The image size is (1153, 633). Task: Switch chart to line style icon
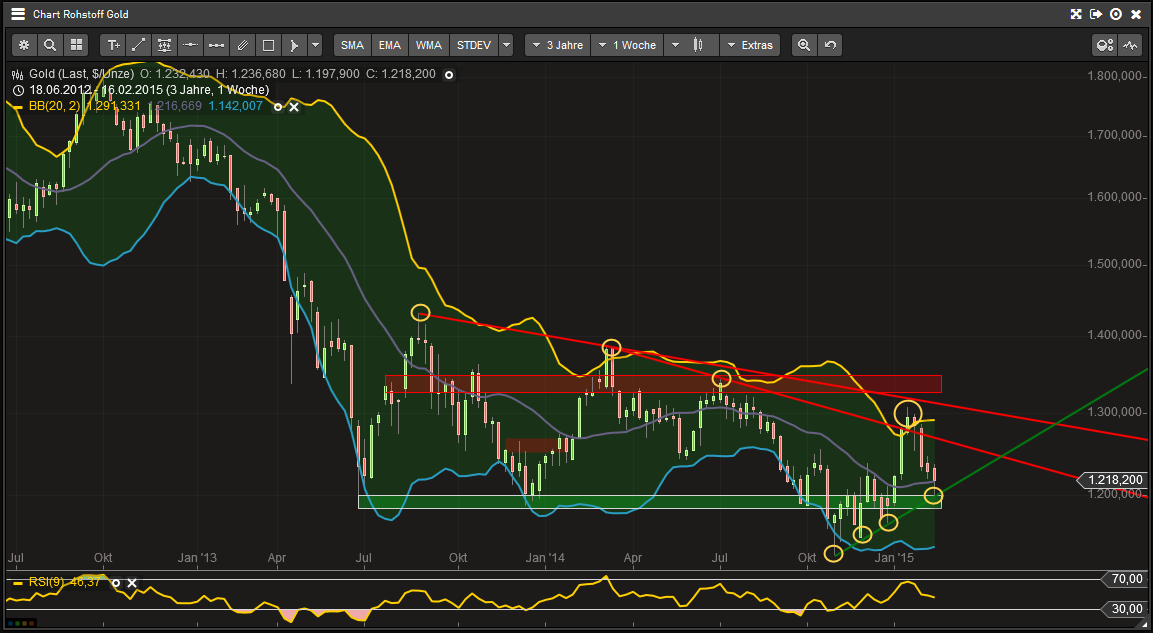(1129, 45)
